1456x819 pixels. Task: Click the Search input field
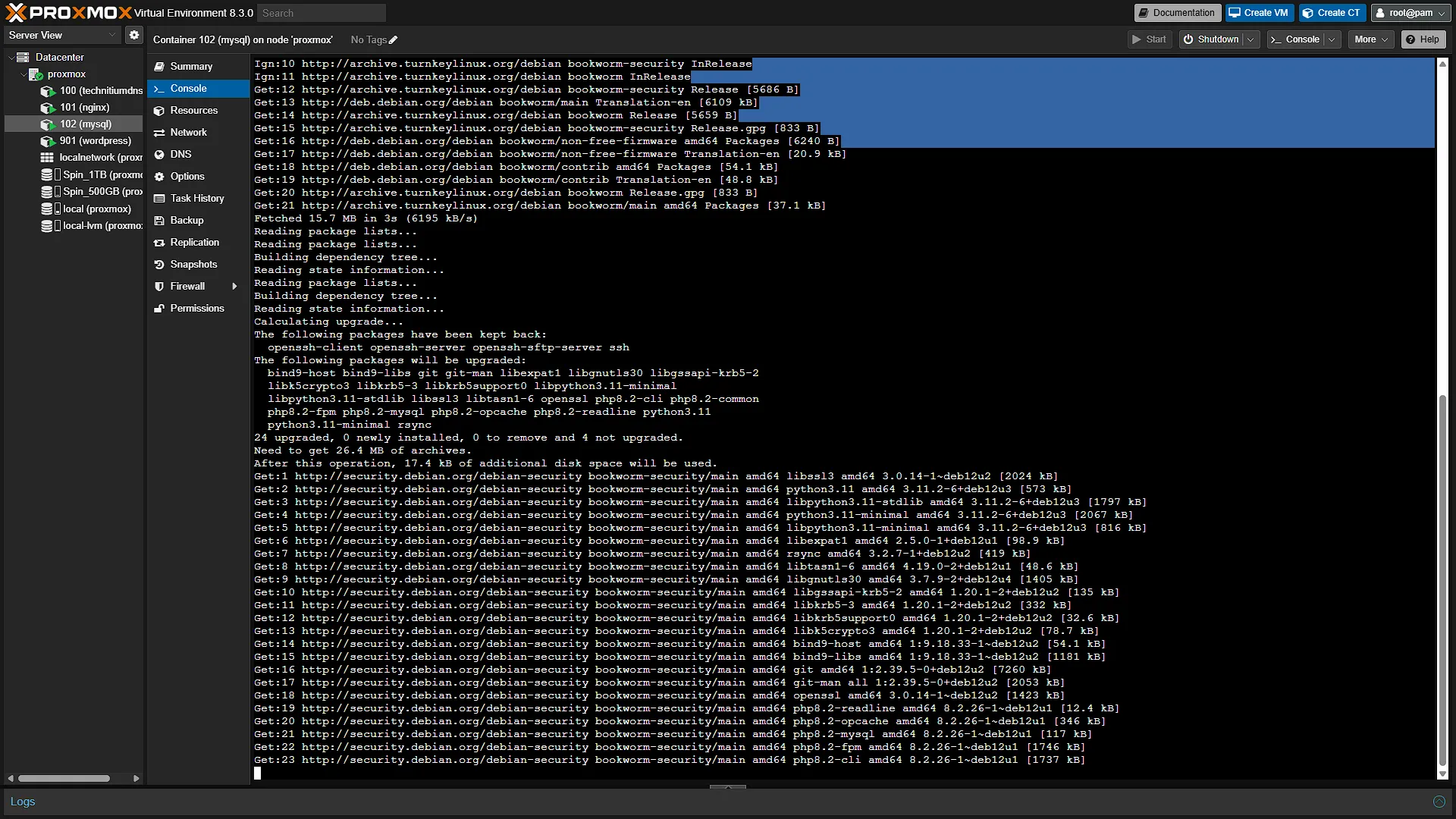[x=322, y=13]
